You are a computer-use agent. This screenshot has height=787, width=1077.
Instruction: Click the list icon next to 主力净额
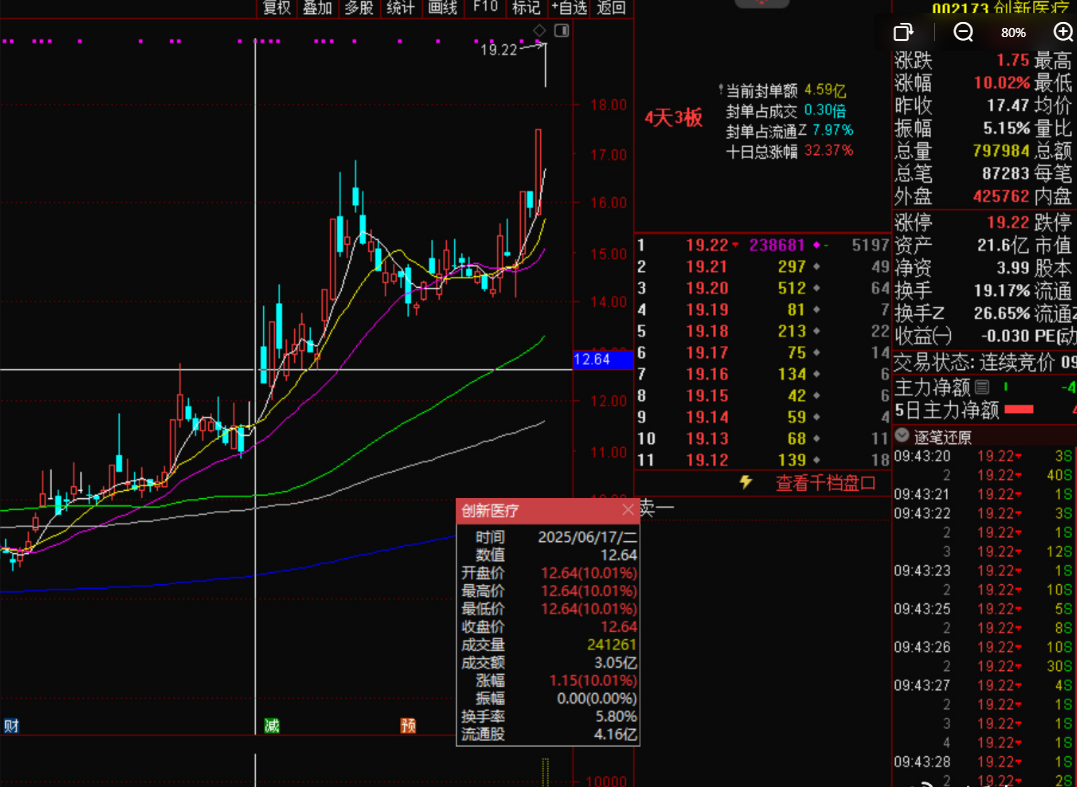pyautogui.click(x=982, y=387)
